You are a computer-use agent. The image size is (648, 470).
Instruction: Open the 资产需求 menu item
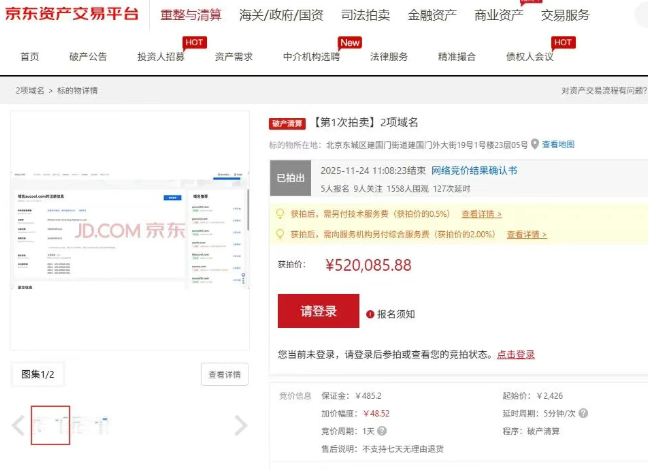[x=233, y=57]
